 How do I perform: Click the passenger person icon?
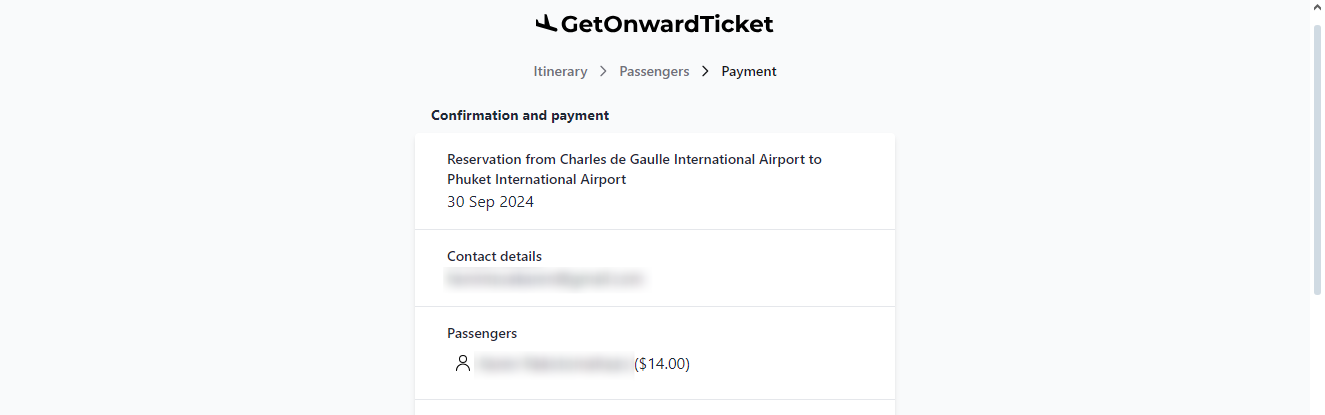coord(462,363)
